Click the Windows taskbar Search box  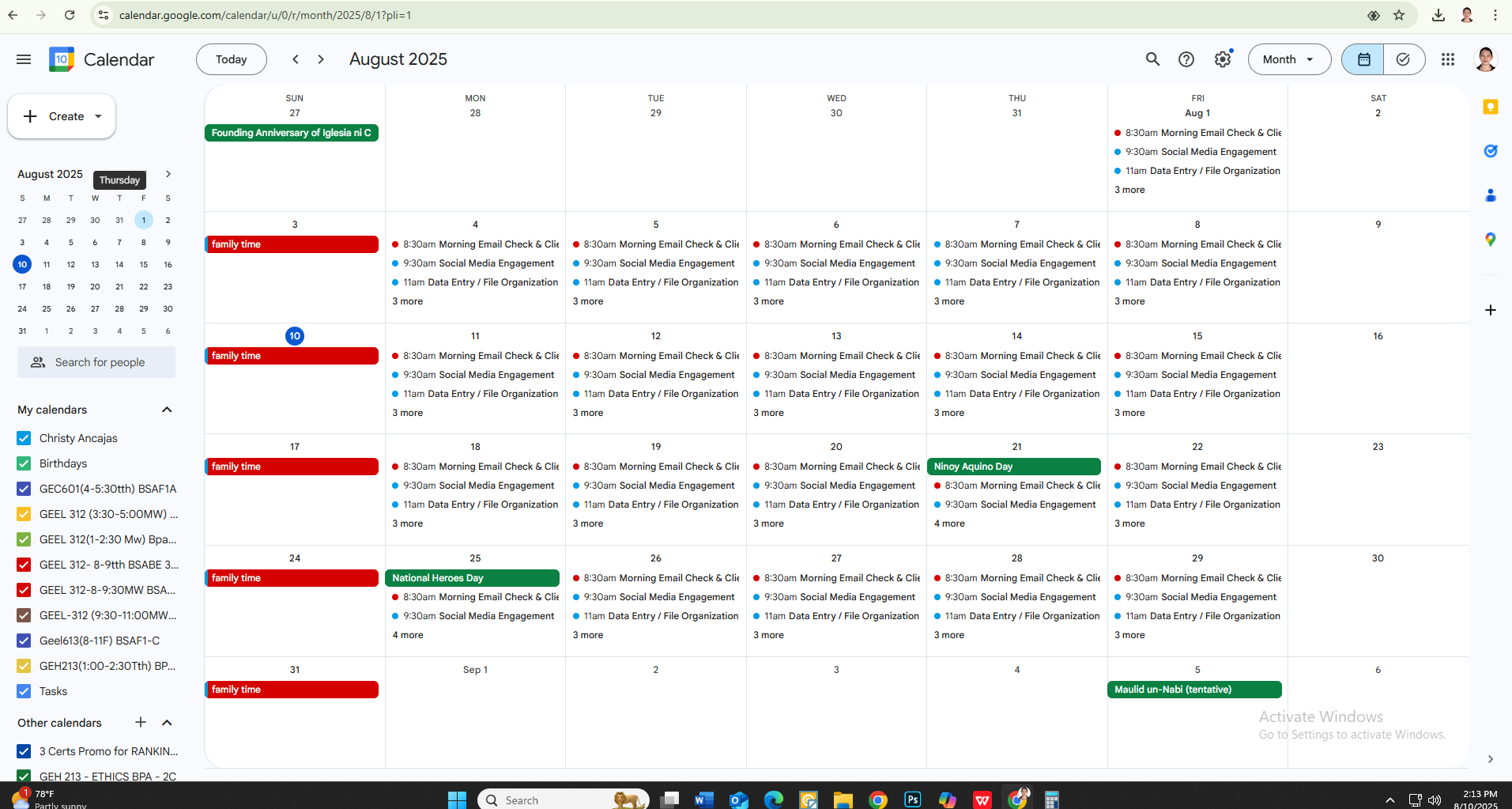[x=564, y=800]
